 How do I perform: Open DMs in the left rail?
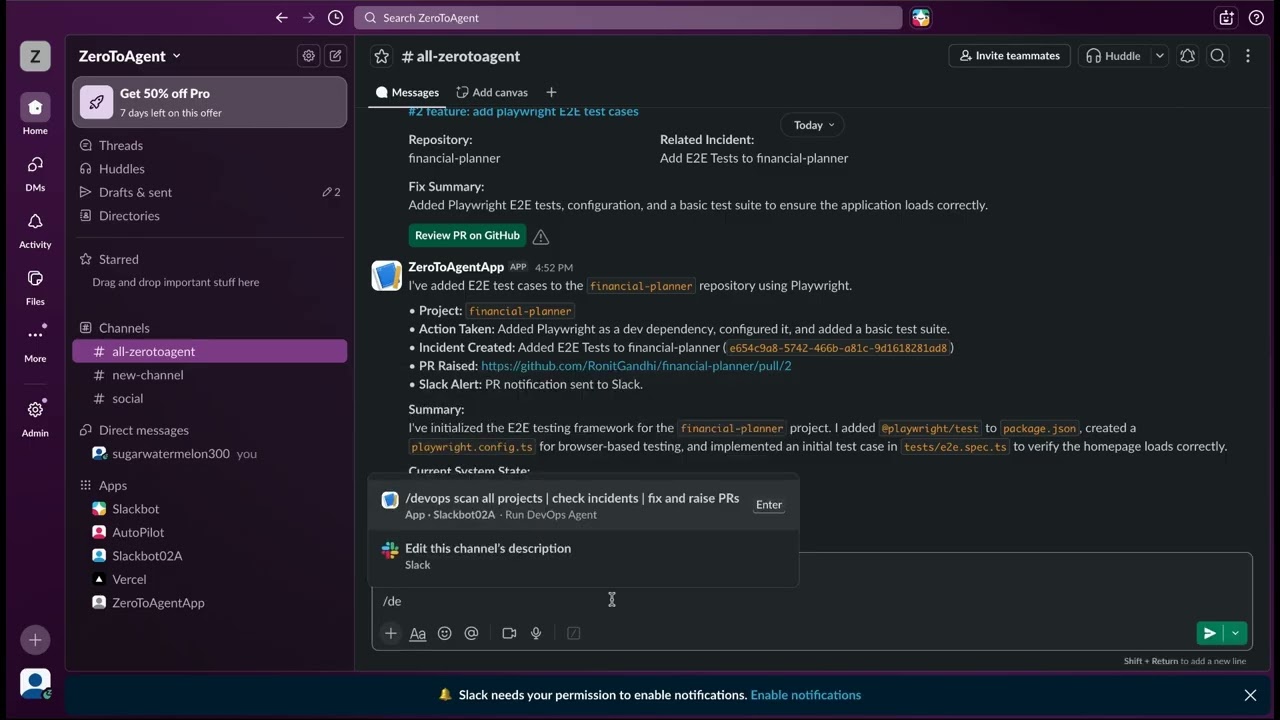(x=35, y=172)
